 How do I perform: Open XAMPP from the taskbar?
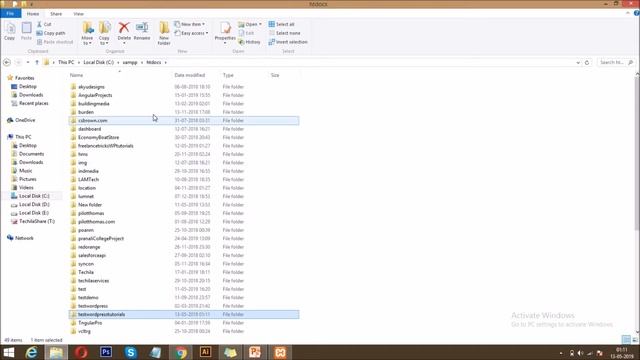tap(280, 352)
